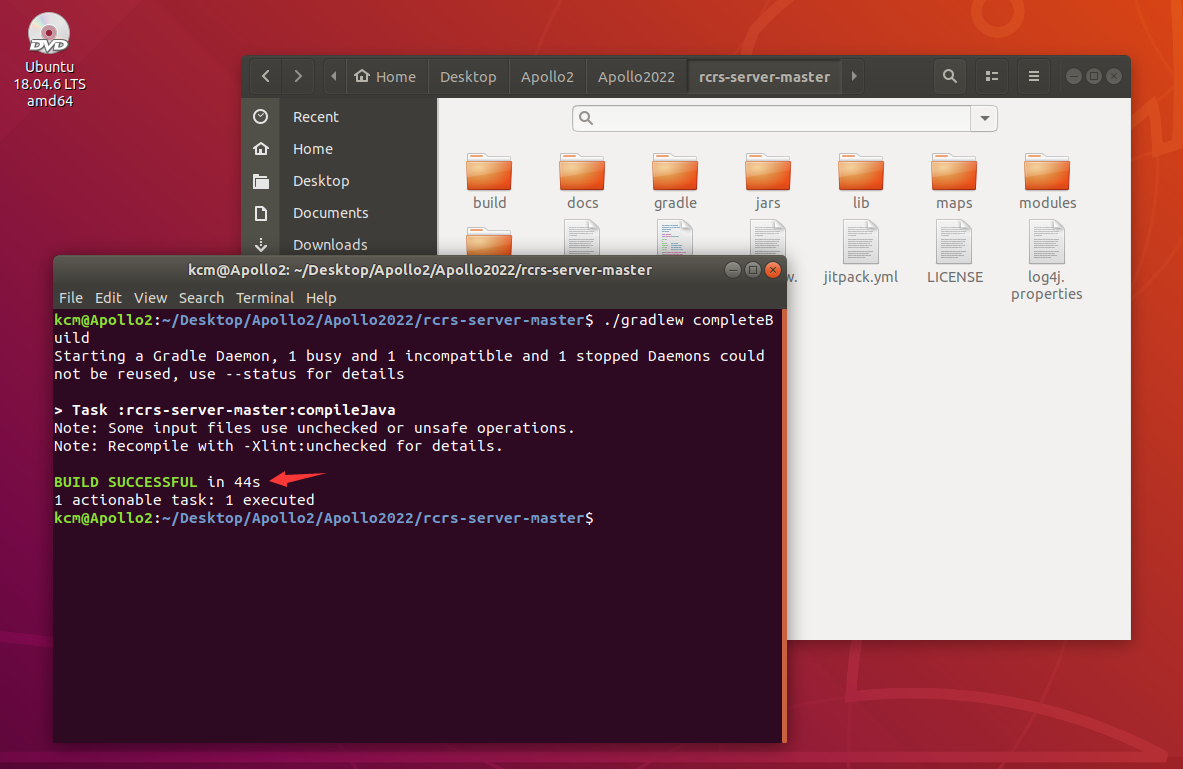
Task: Open the terminal Search menu
Action: click(201, 298)
